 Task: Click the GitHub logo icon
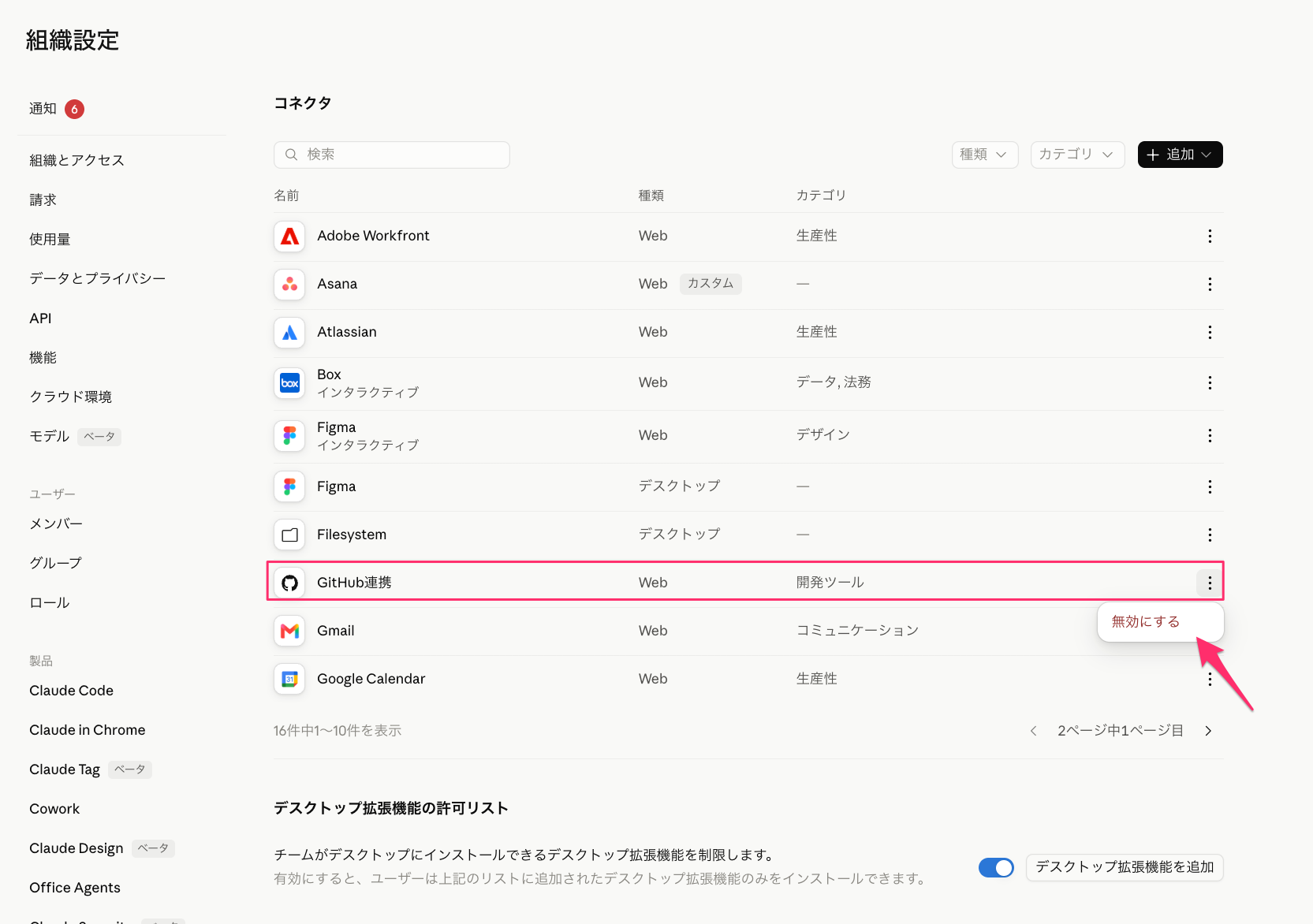coord(289,583)
